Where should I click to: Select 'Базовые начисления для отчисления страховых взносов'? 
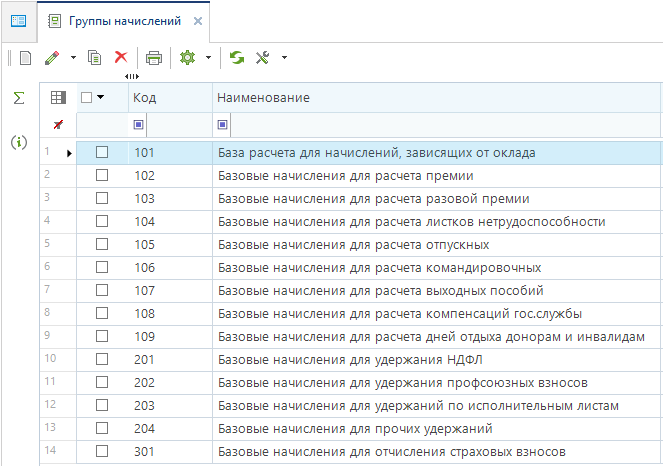pyautogui.click(x=392, y=452)
